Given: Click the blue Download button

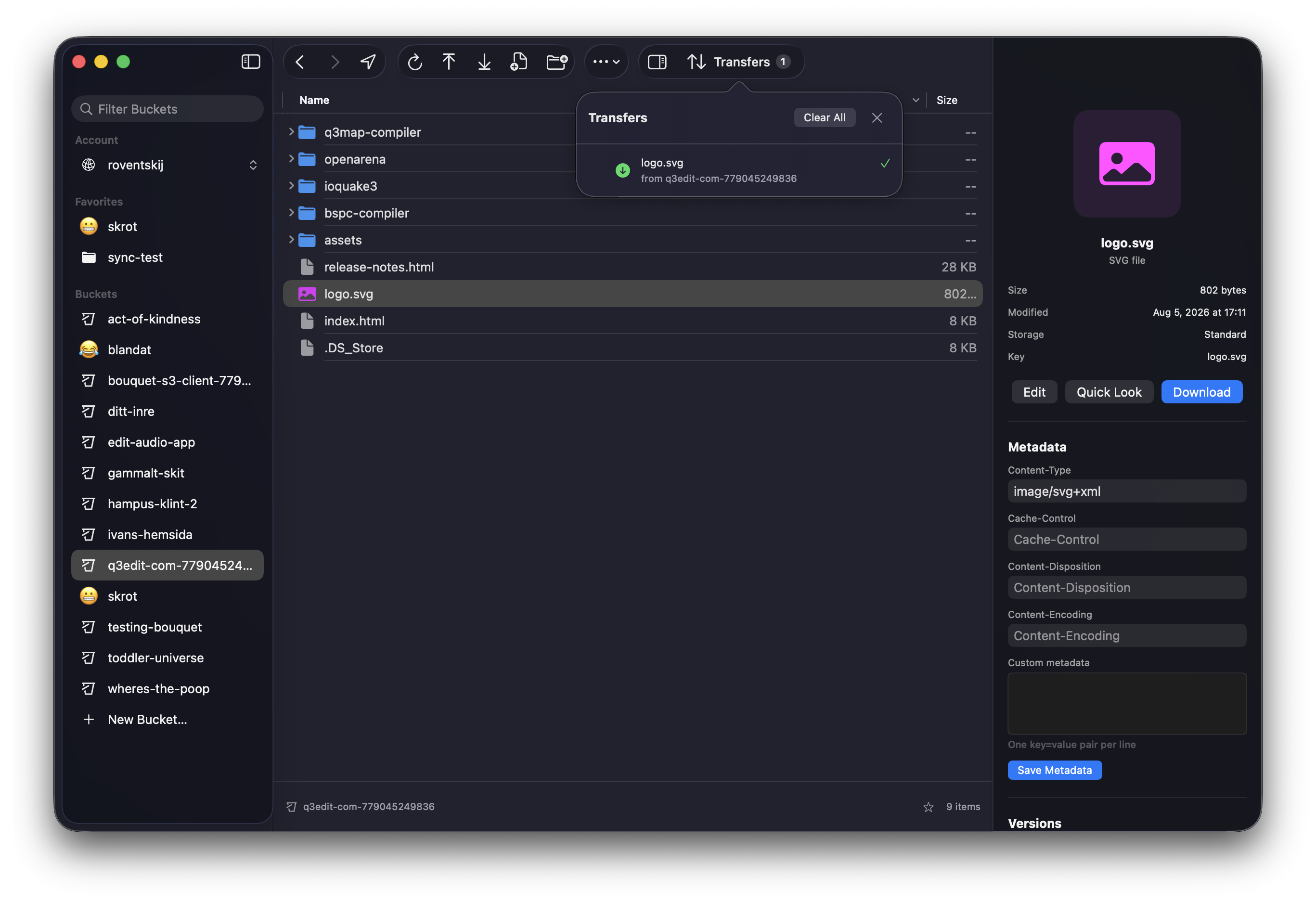Looking at the screenshot, I should pyautogui.click(x=1201, y=392).
